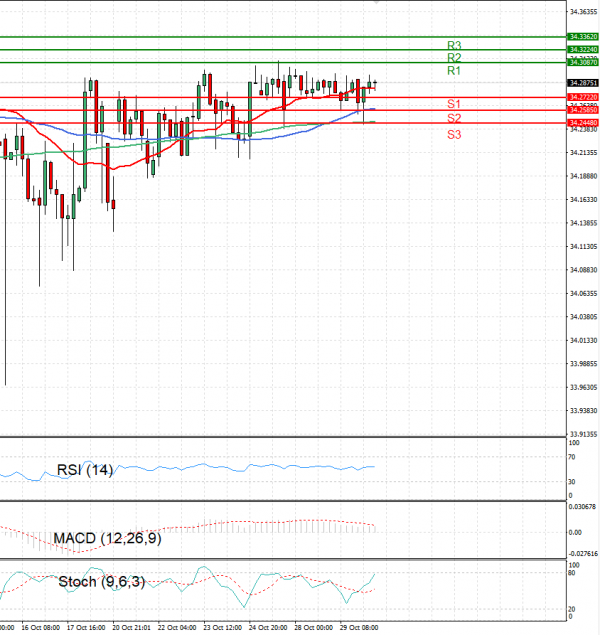Click the RSI scale value 70
Image resolution: width=600 pixels, height=635 pixels.
click(x=572, y=457)
